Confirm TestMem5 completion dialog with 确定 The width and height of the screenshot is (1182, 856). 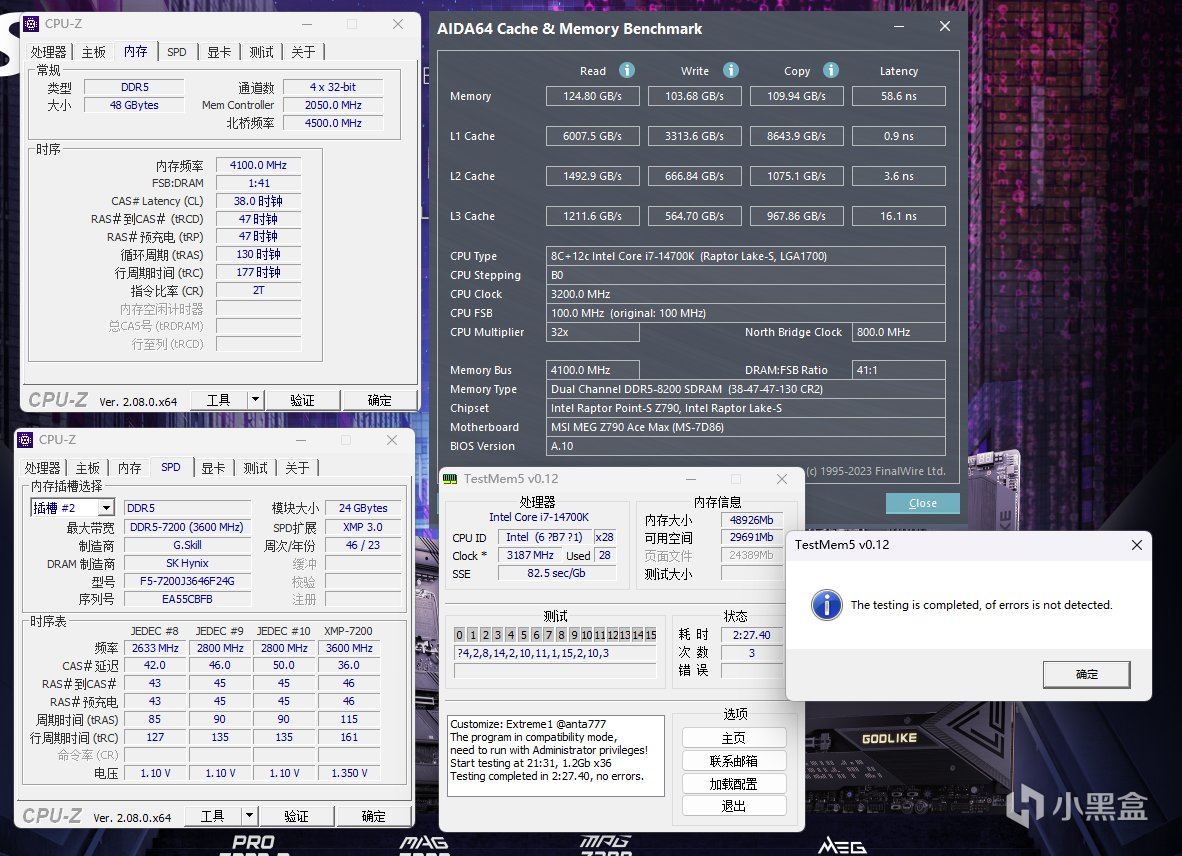pyautogui.click(x=1086, y=674)
